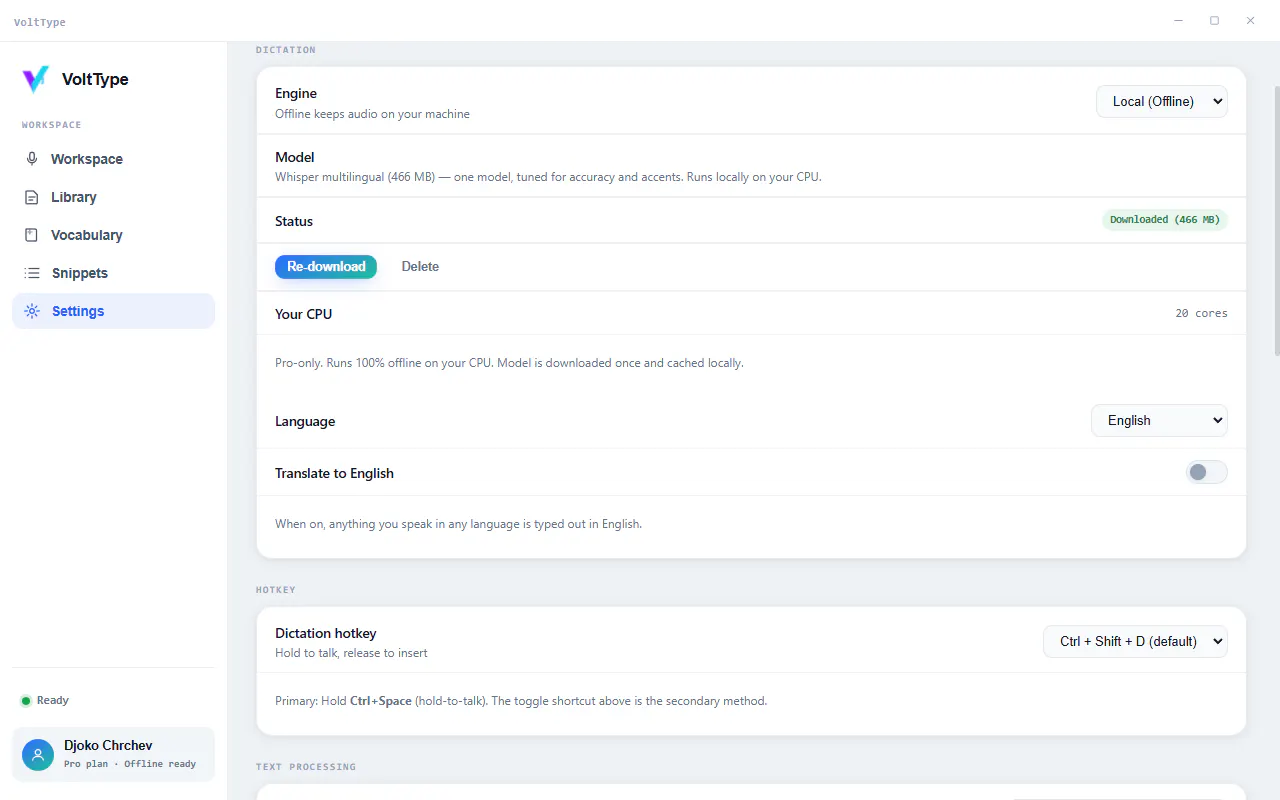Image resolution: width=1280 pixels, height=800 pixels.
Task: Click the list icon beside Snippets
Action: point(32,273)
